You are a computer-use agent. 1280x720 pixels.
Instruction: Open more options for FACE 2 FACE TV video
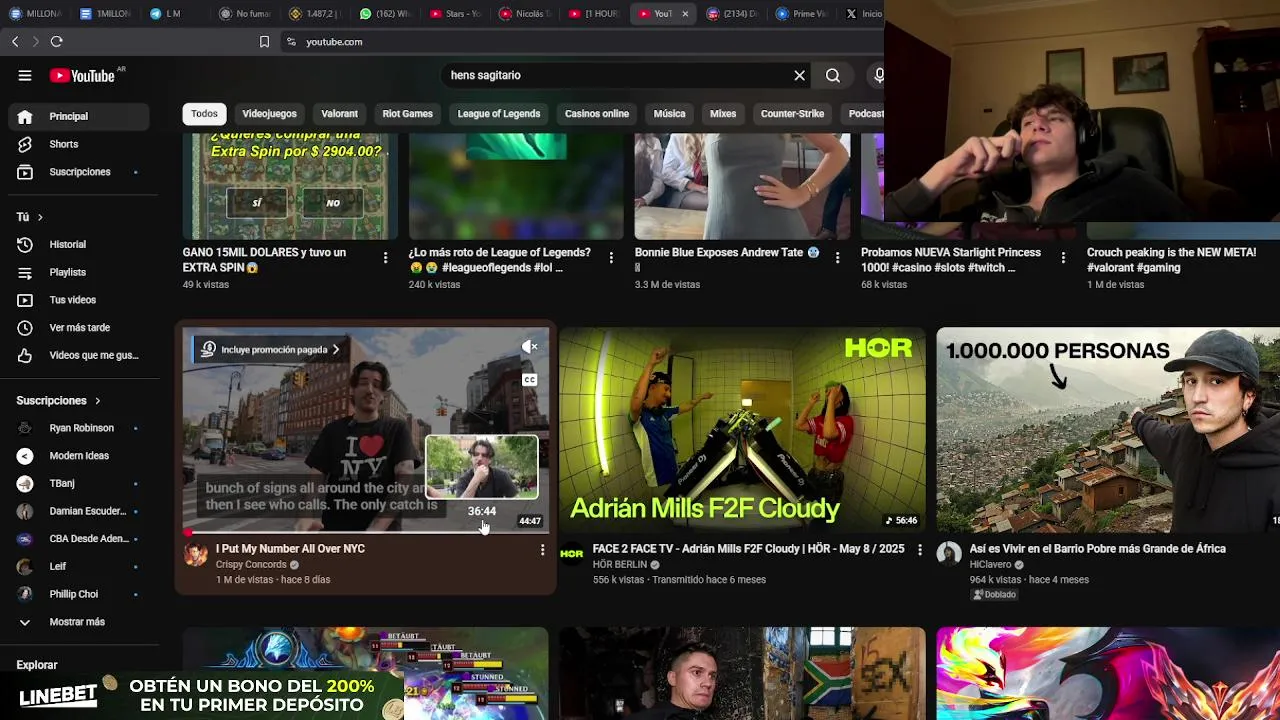pyautogui.click(x=919, y=550)
